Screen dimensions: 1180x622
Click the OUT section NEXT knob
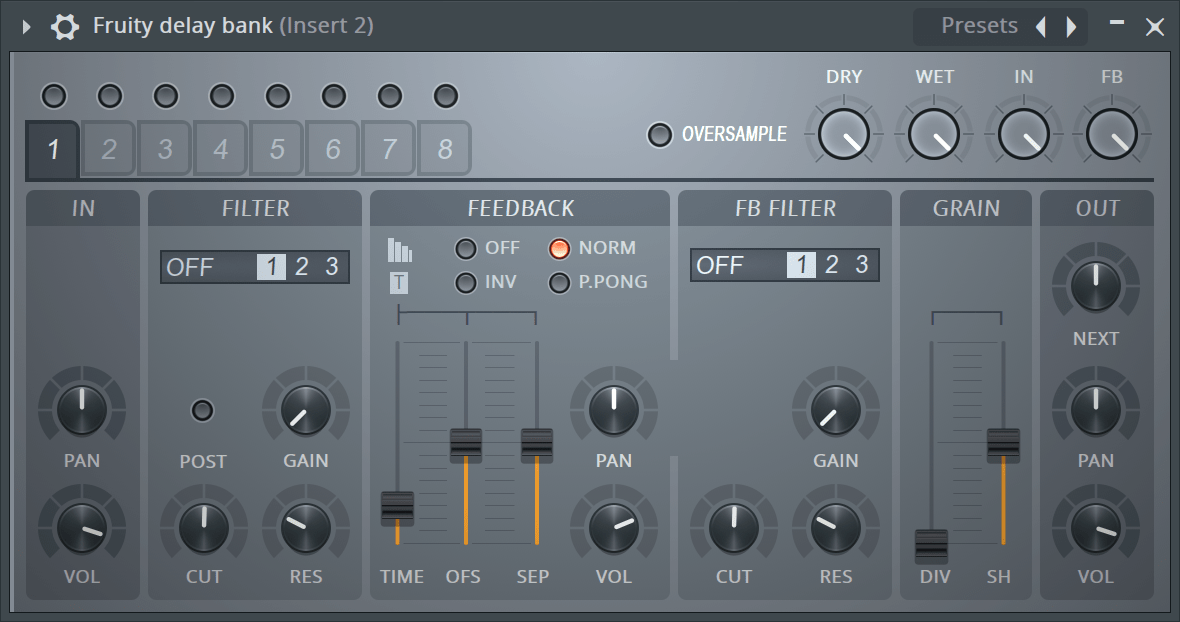tap(1096, 286)
